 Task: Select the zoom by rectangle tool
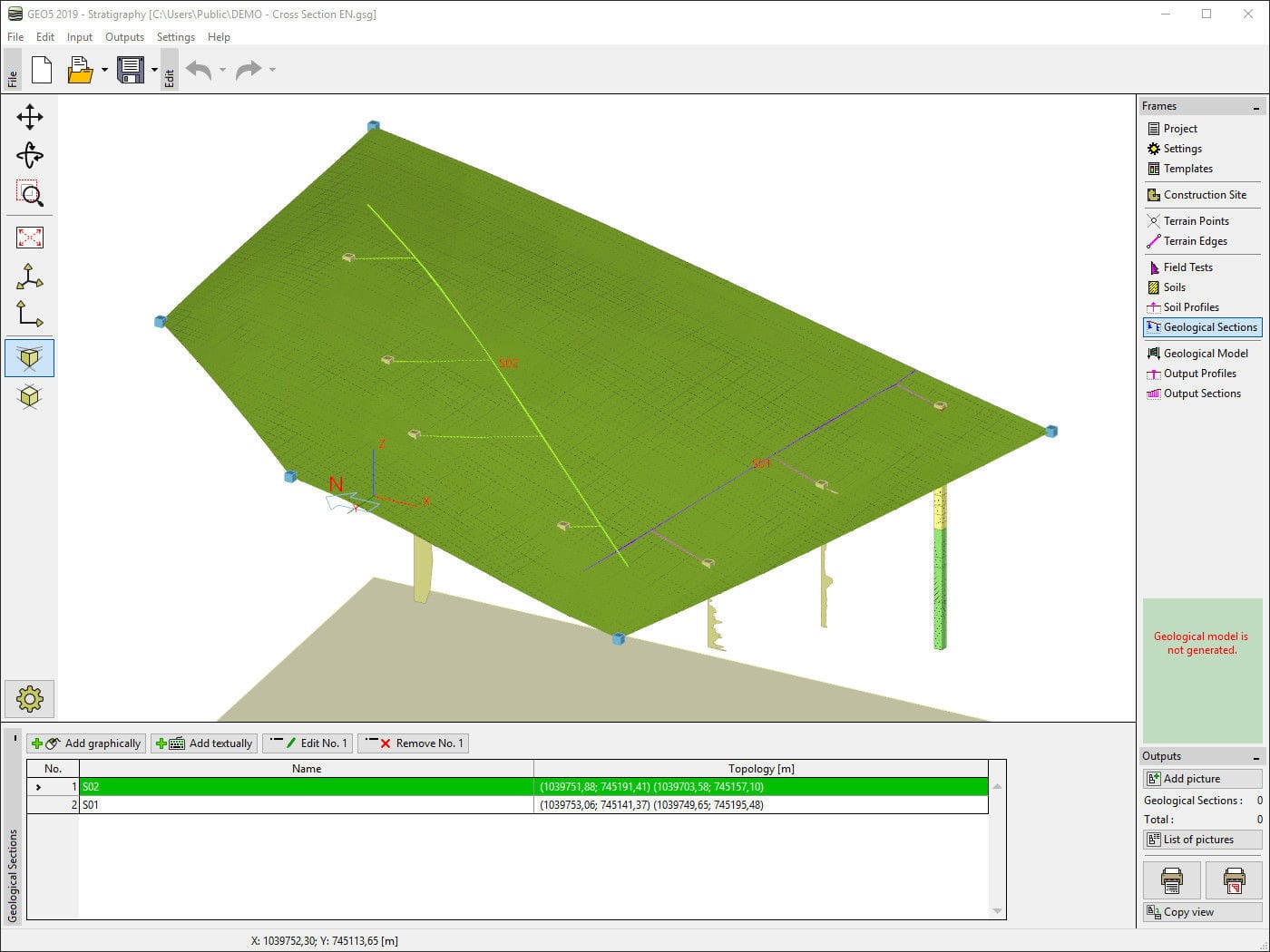pyautogui.click(x=30, y=193)
